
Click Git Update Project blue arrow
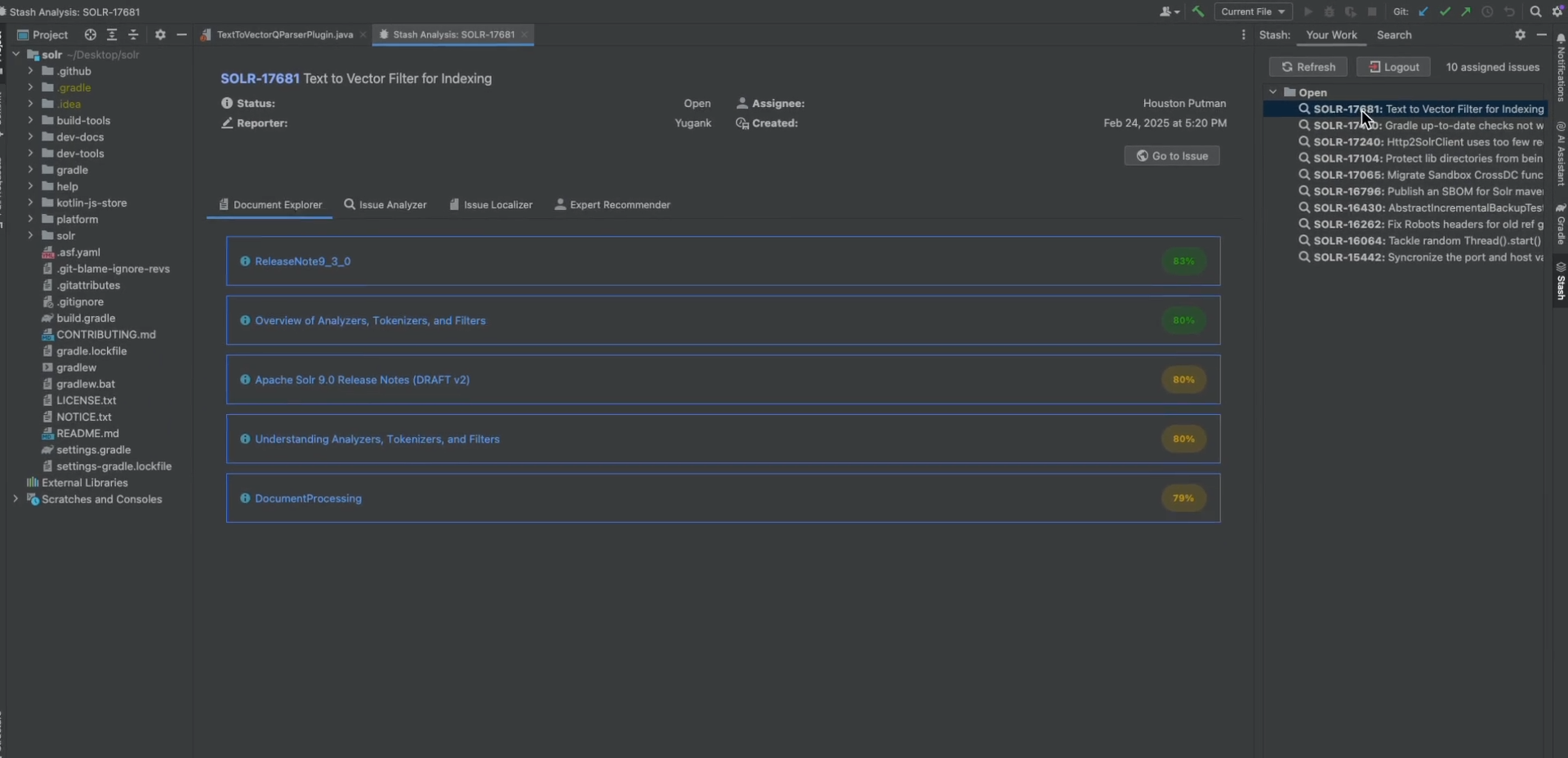coord(1423,11)
